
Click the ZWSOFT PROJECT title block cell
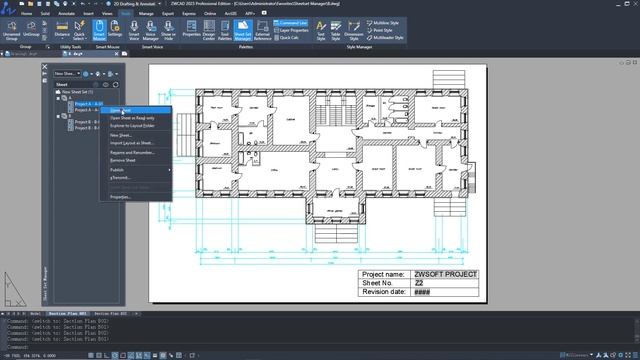(445, 274)
